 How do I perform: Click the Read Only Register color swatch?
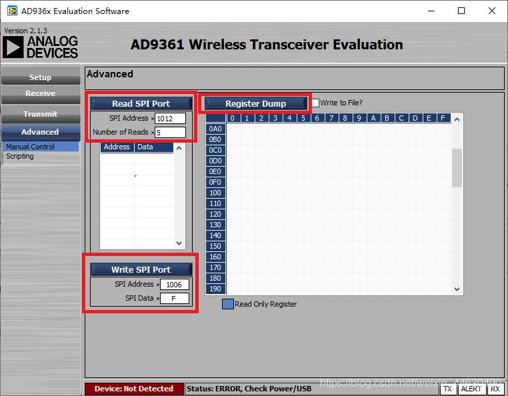[228, 304]
